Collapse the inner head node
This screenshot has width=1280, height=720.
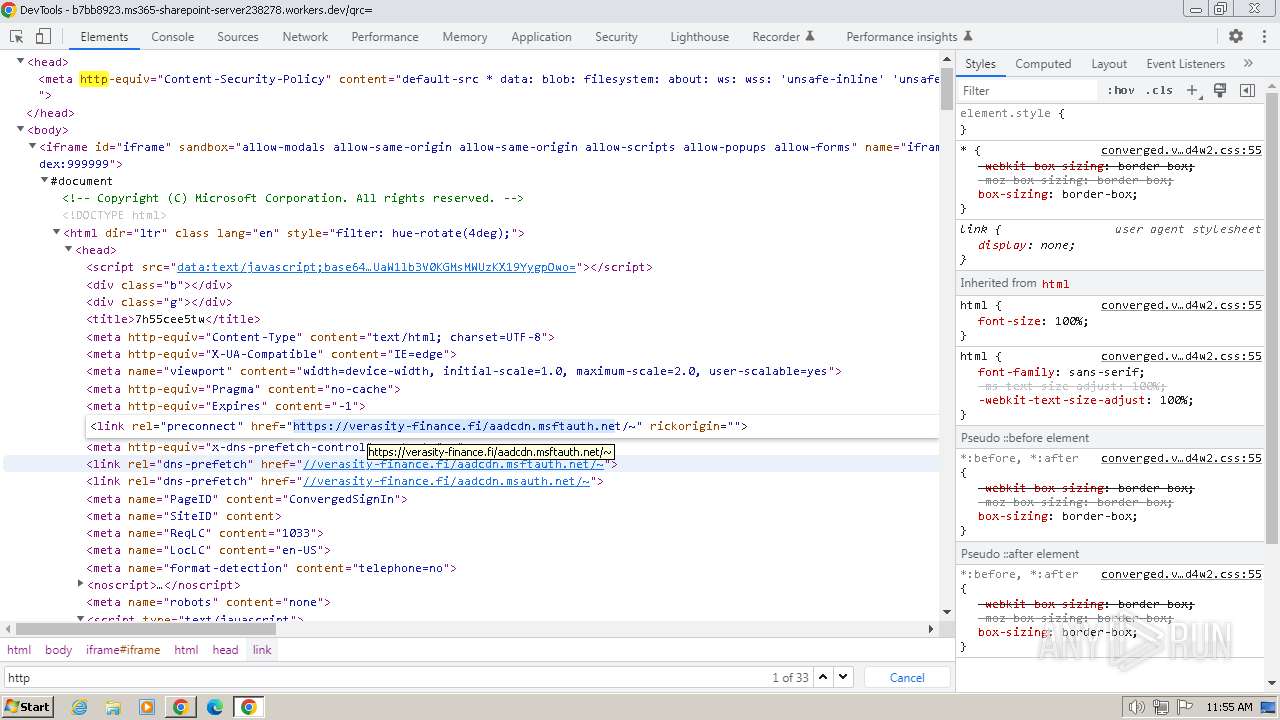[x=69, y=249]
